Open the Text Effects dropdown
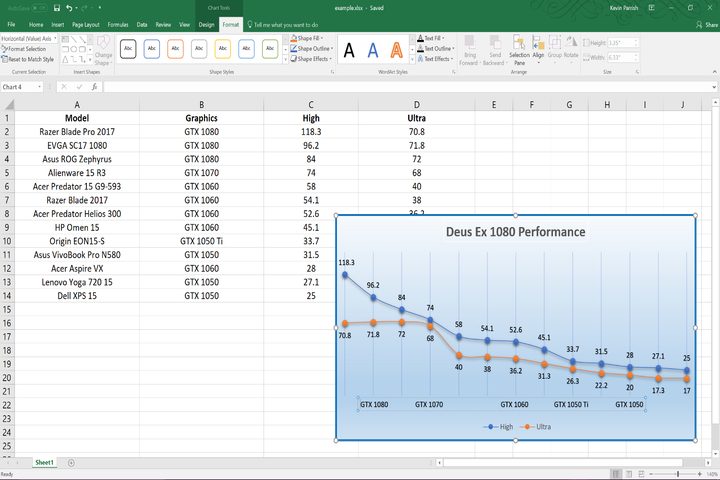The height and width of the screenshot is (480, 720). coord(435,59)
